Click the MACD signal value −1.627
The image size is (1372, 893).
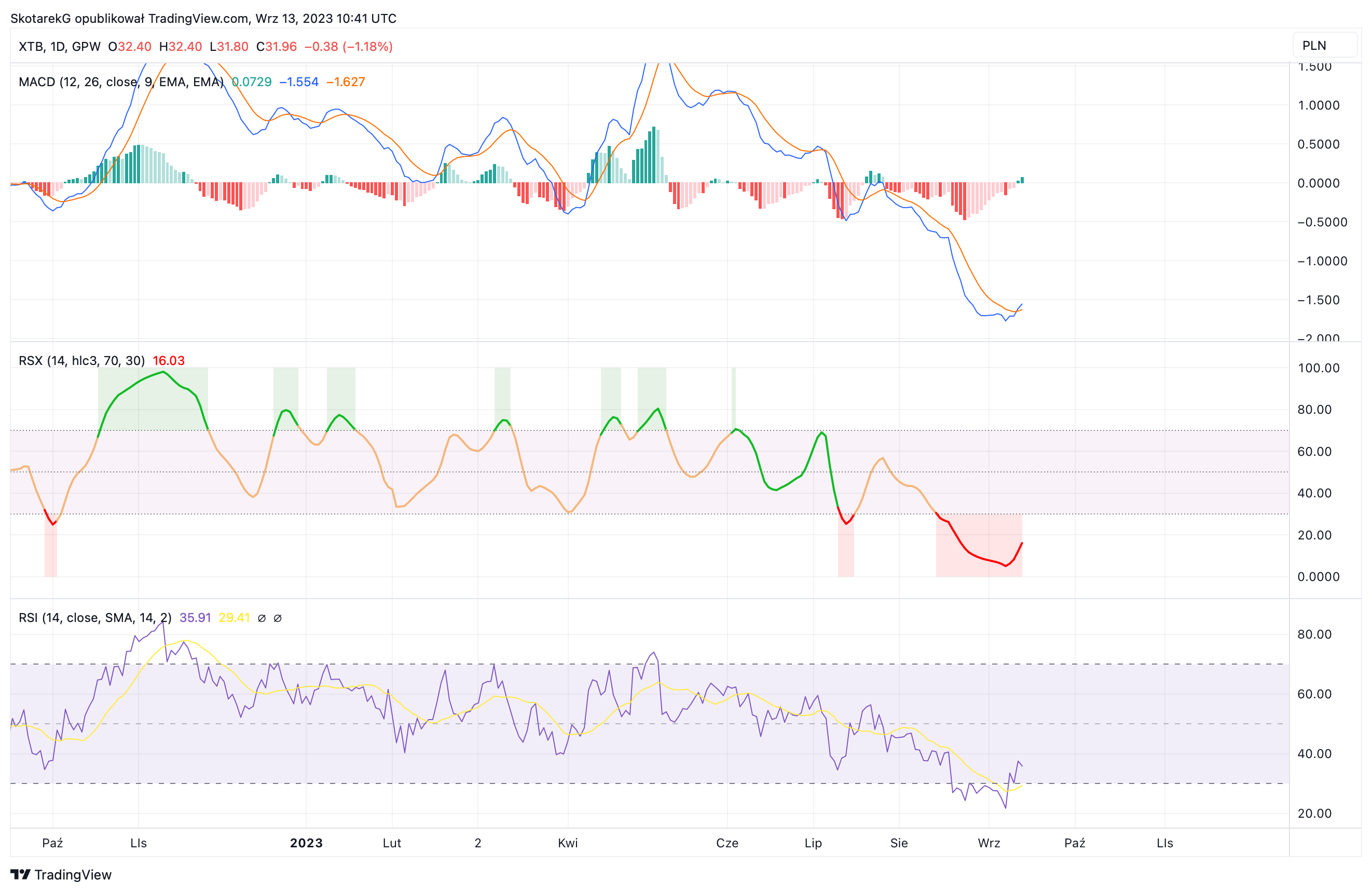345,82
